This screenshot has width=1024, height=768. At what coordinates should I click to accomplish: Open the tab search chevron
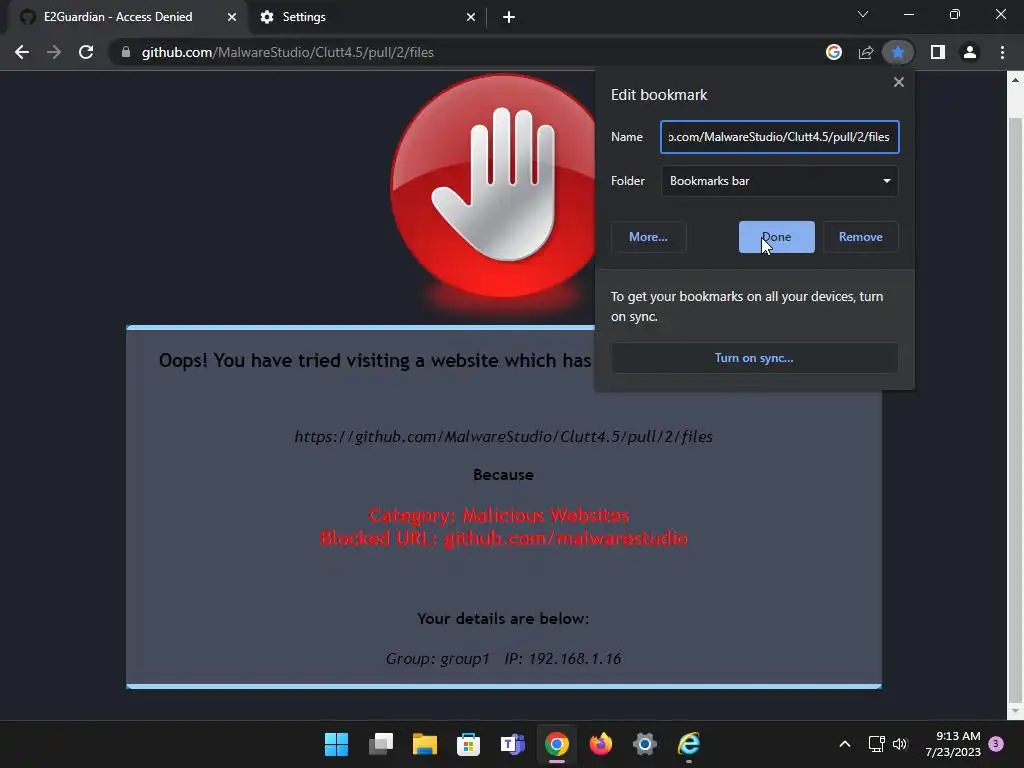tap(863, 14)
